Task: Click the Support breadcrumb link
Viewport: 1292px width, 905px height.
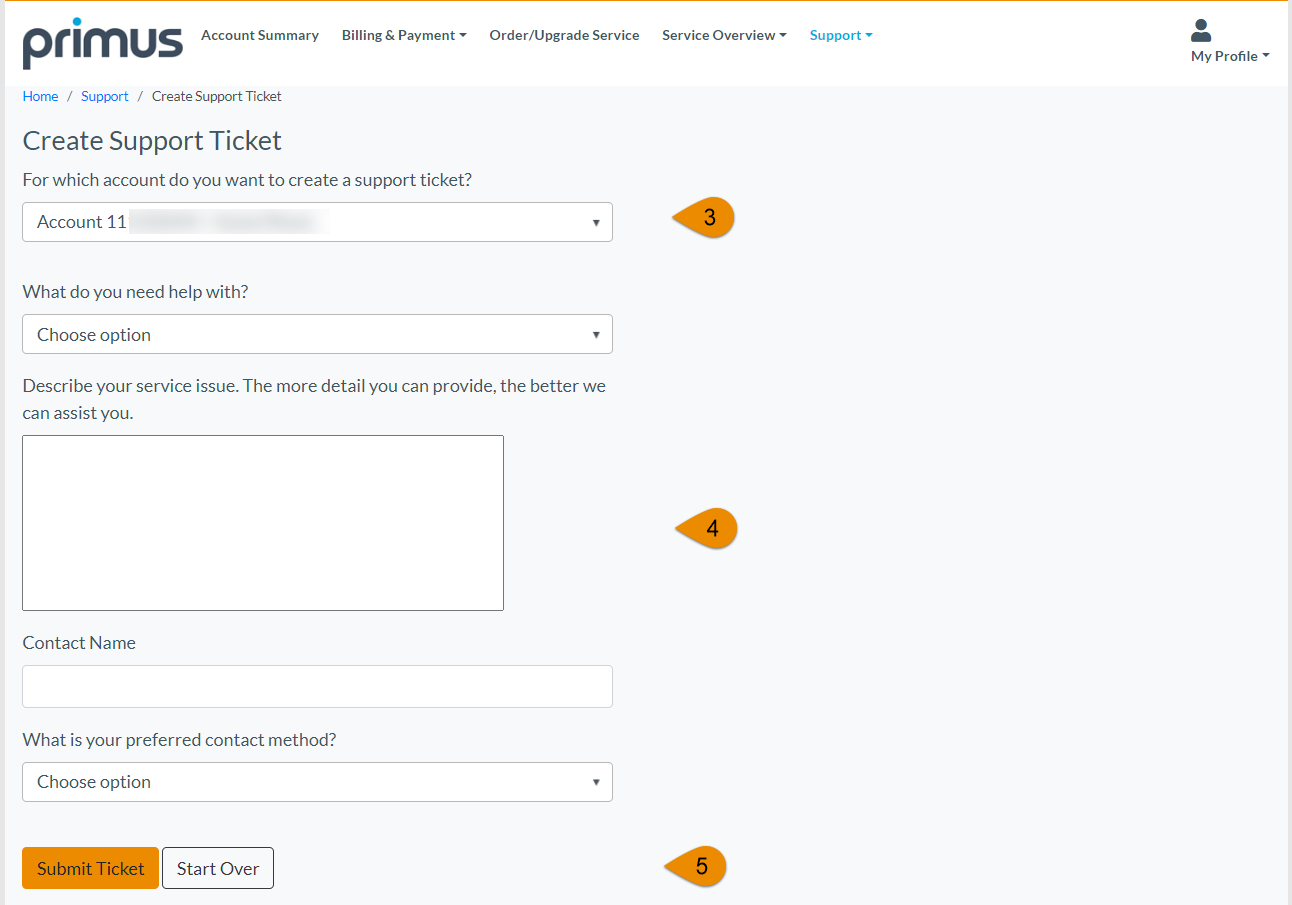Action: [105, 96]
